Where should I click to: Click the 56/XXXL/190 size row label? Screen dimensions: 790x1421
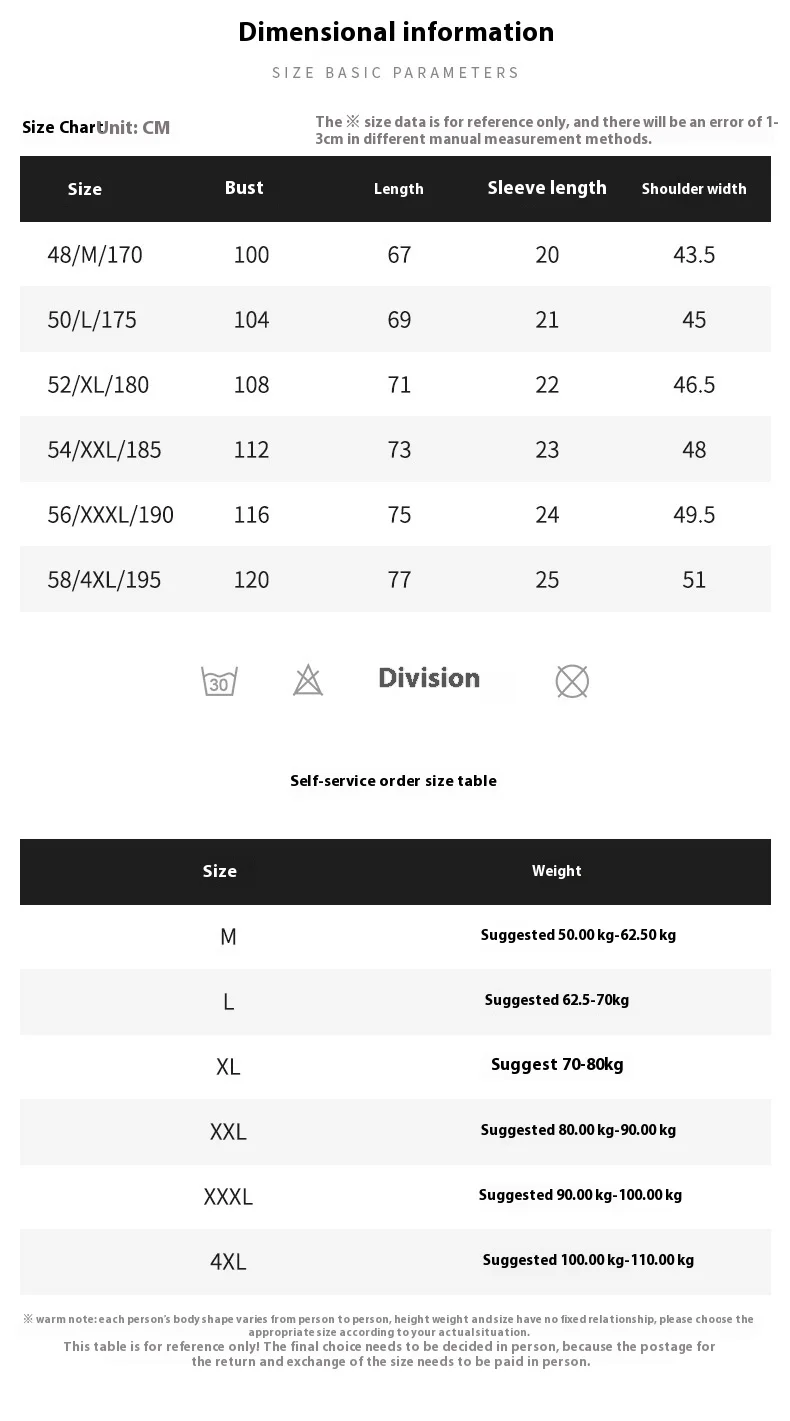110,515
